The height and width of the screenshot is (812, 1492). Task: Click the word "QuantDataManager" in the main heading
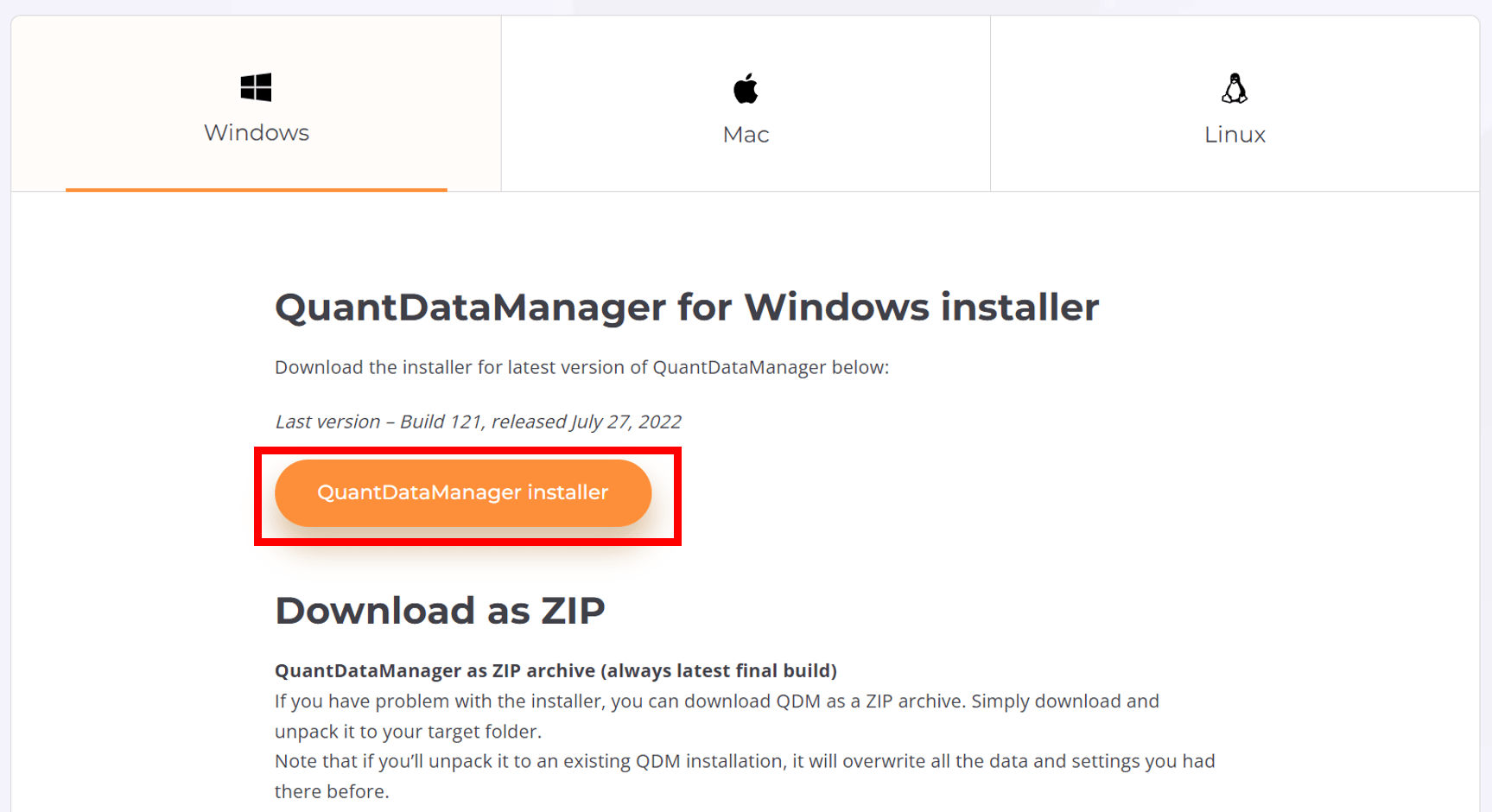coord(471,308)
